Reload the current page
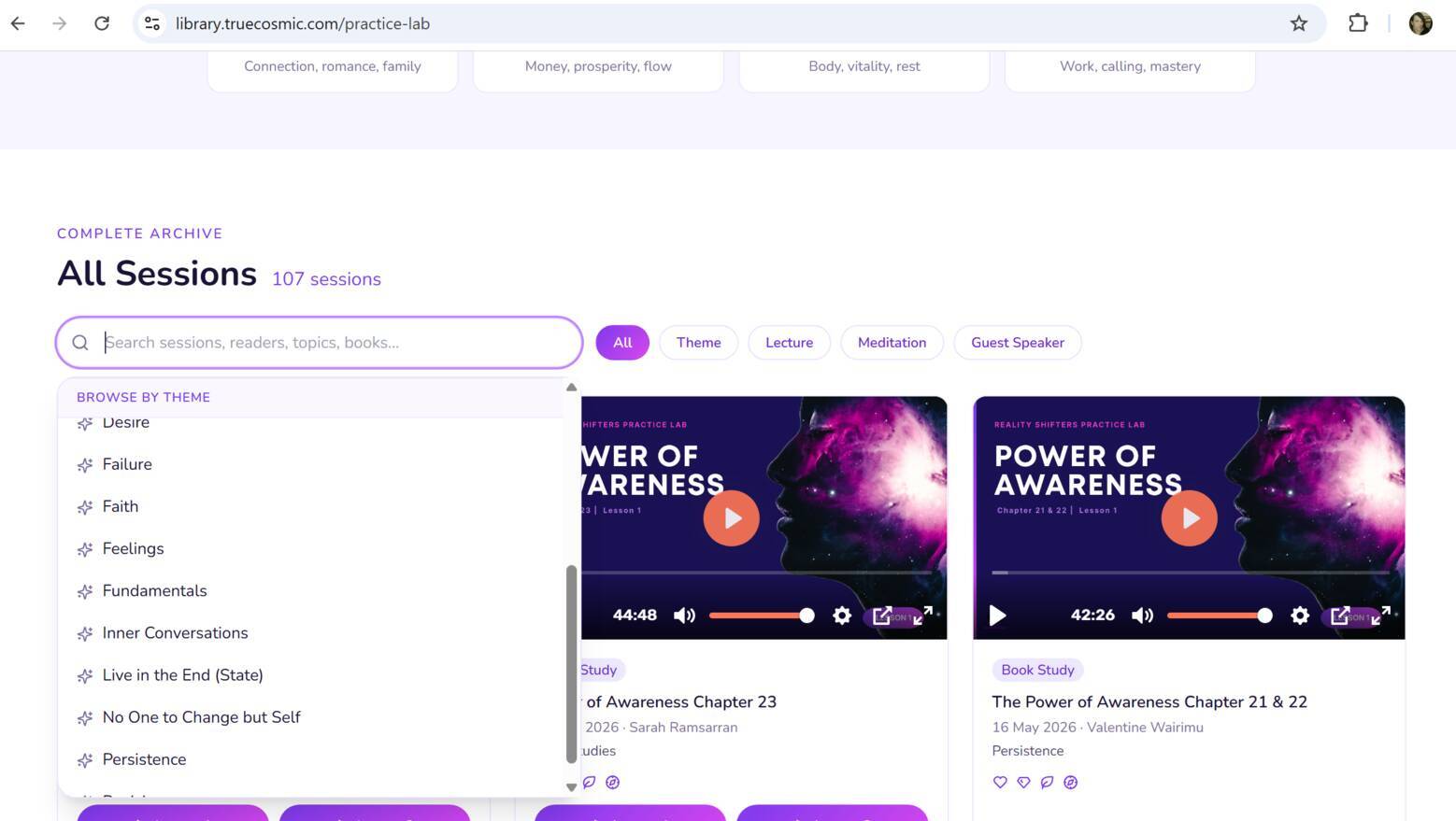Image resolution: width=1456 pixels, height=821 pixels. click(102, 23)
